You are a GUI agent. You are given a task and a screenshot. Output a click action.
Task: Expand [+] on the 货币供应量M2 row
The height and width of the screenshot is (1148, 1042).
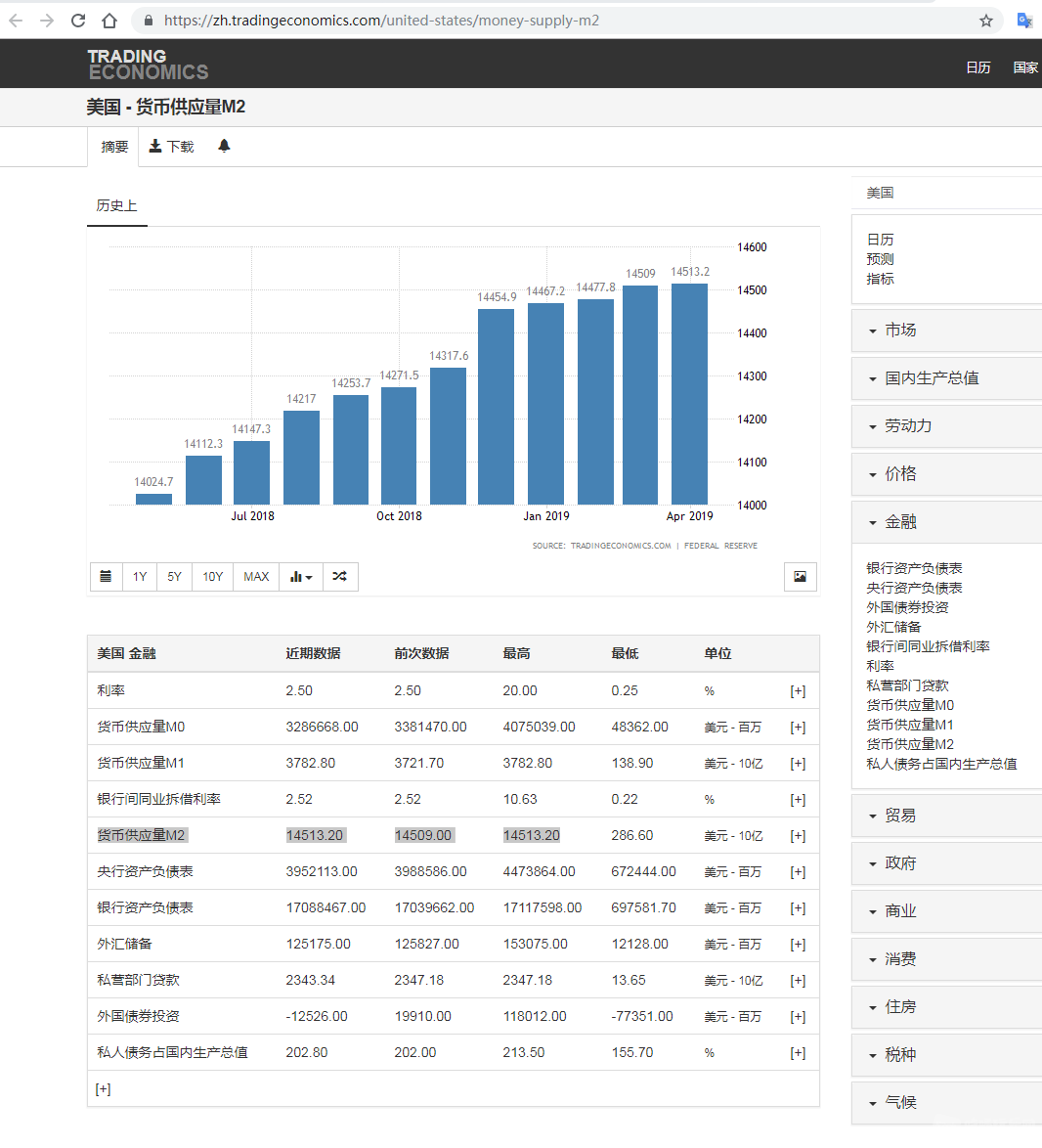coord(798,836)
